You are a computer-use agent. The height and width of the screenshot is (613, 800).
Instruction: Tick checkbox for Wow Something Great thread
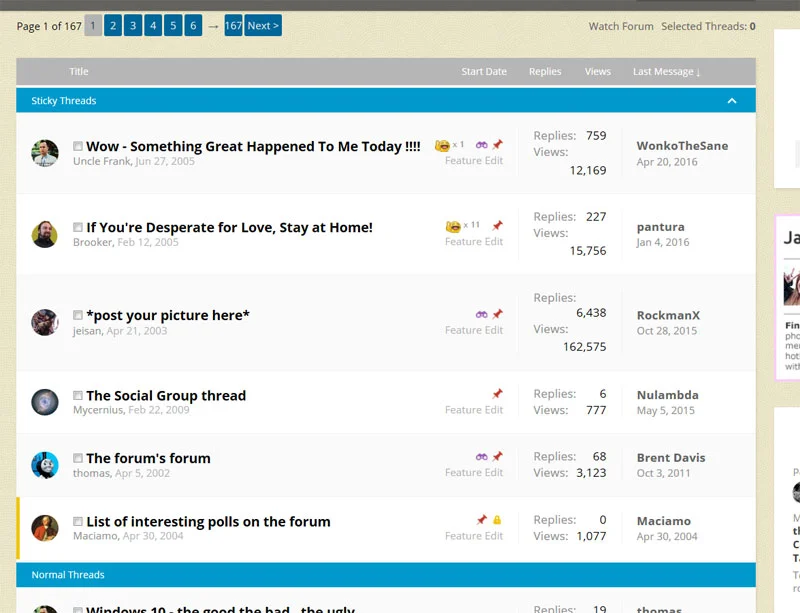click(x=78, y=146)
